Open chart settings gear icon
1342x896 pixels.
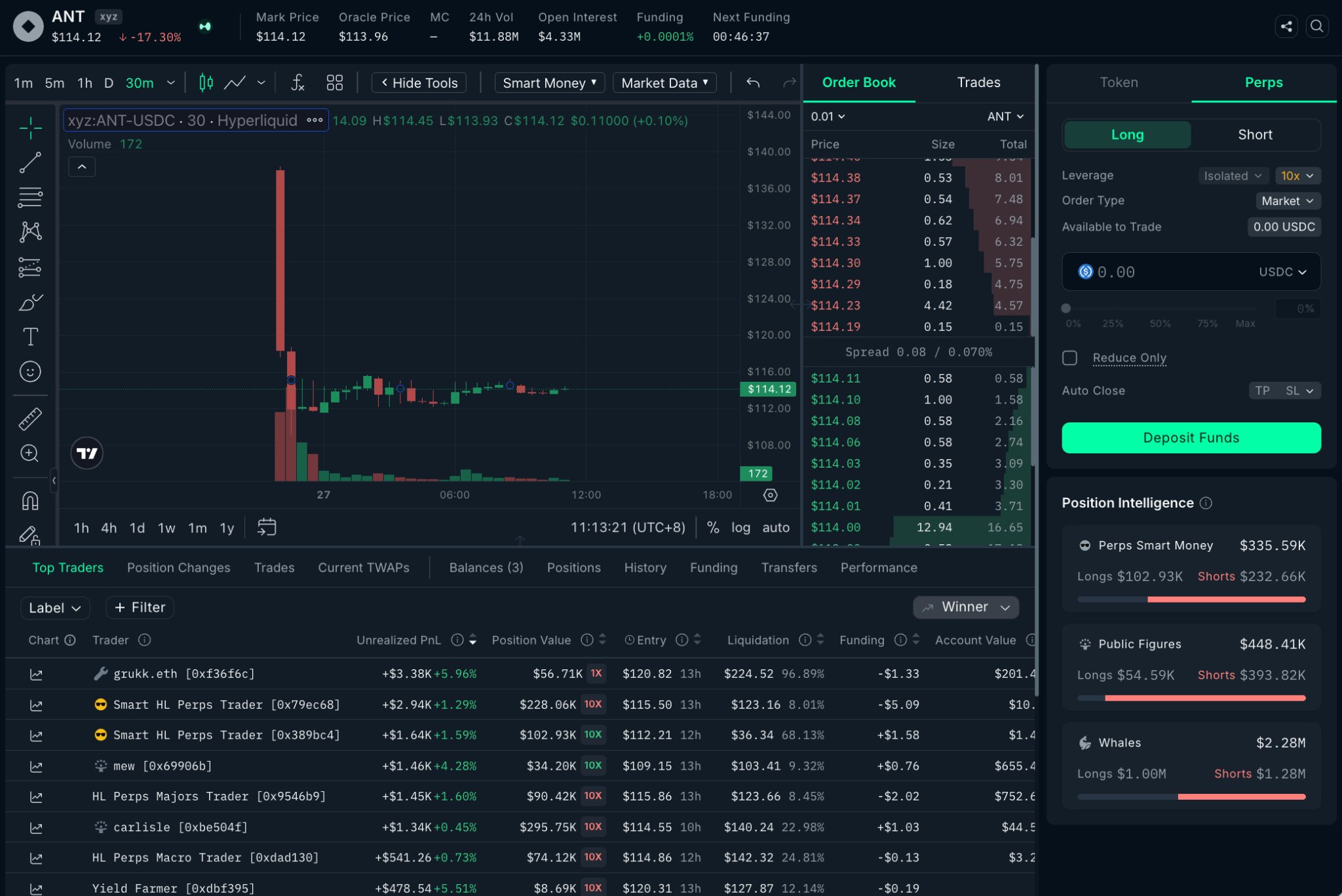click(x=771, y=495)
